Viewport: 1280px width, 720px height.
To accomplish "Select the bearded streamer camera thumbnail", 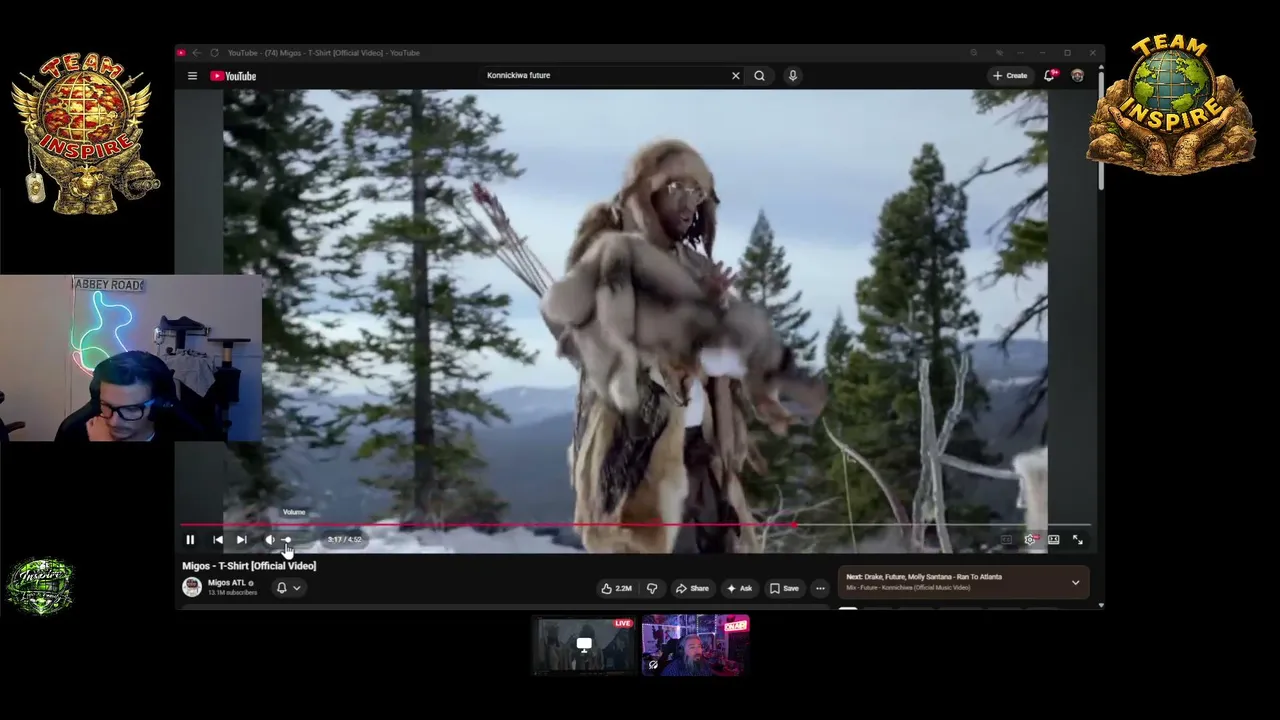I will [x=695, y=645].
